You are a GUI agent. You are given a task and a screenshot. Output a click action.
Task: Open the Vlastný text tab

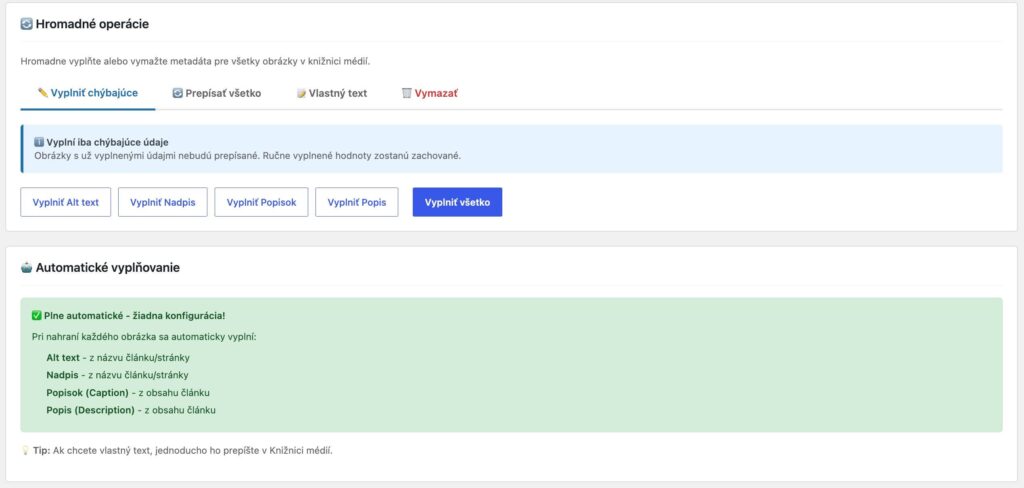pyautogui.click(x=332, y=93)
